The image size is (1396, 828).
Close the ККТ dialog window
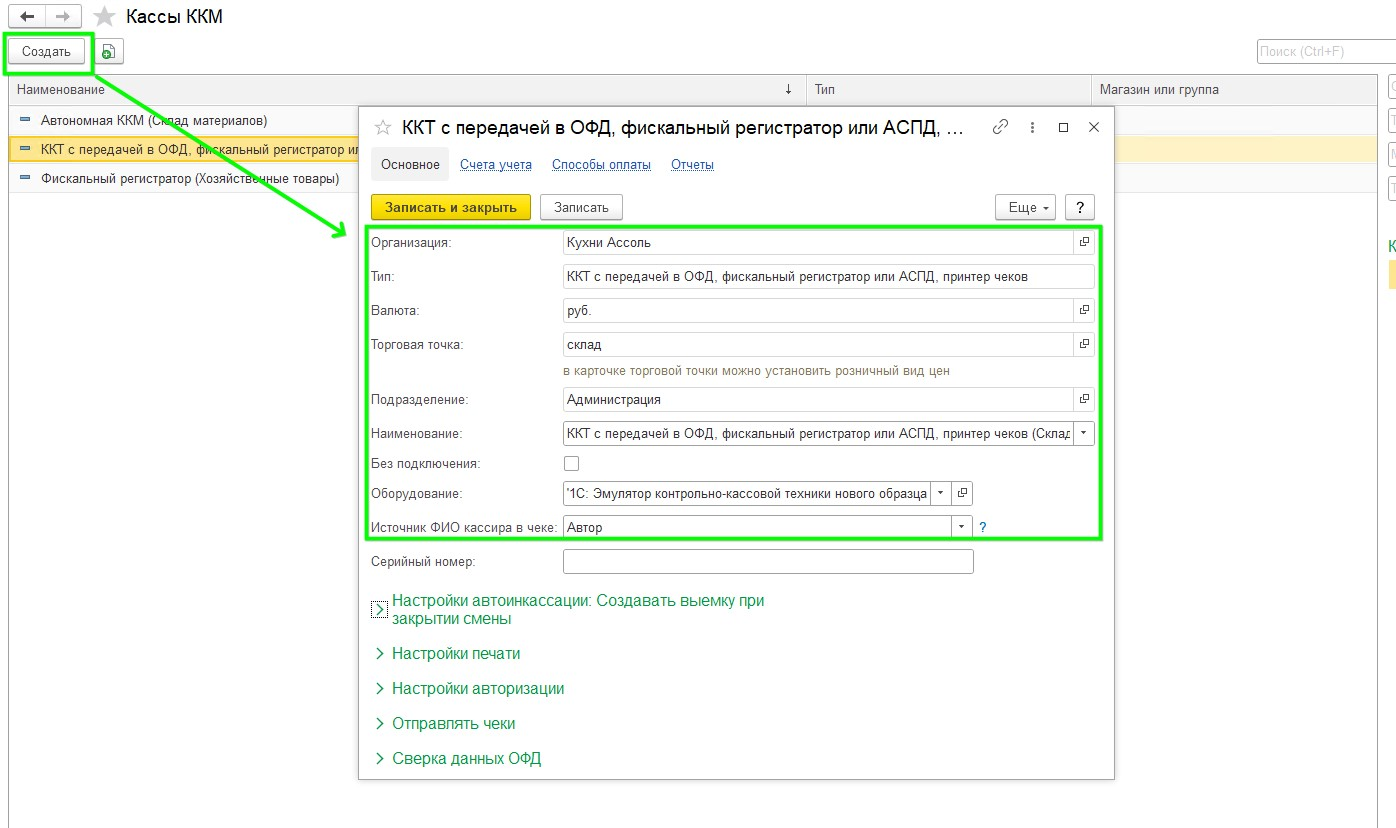pos(1094,128)
